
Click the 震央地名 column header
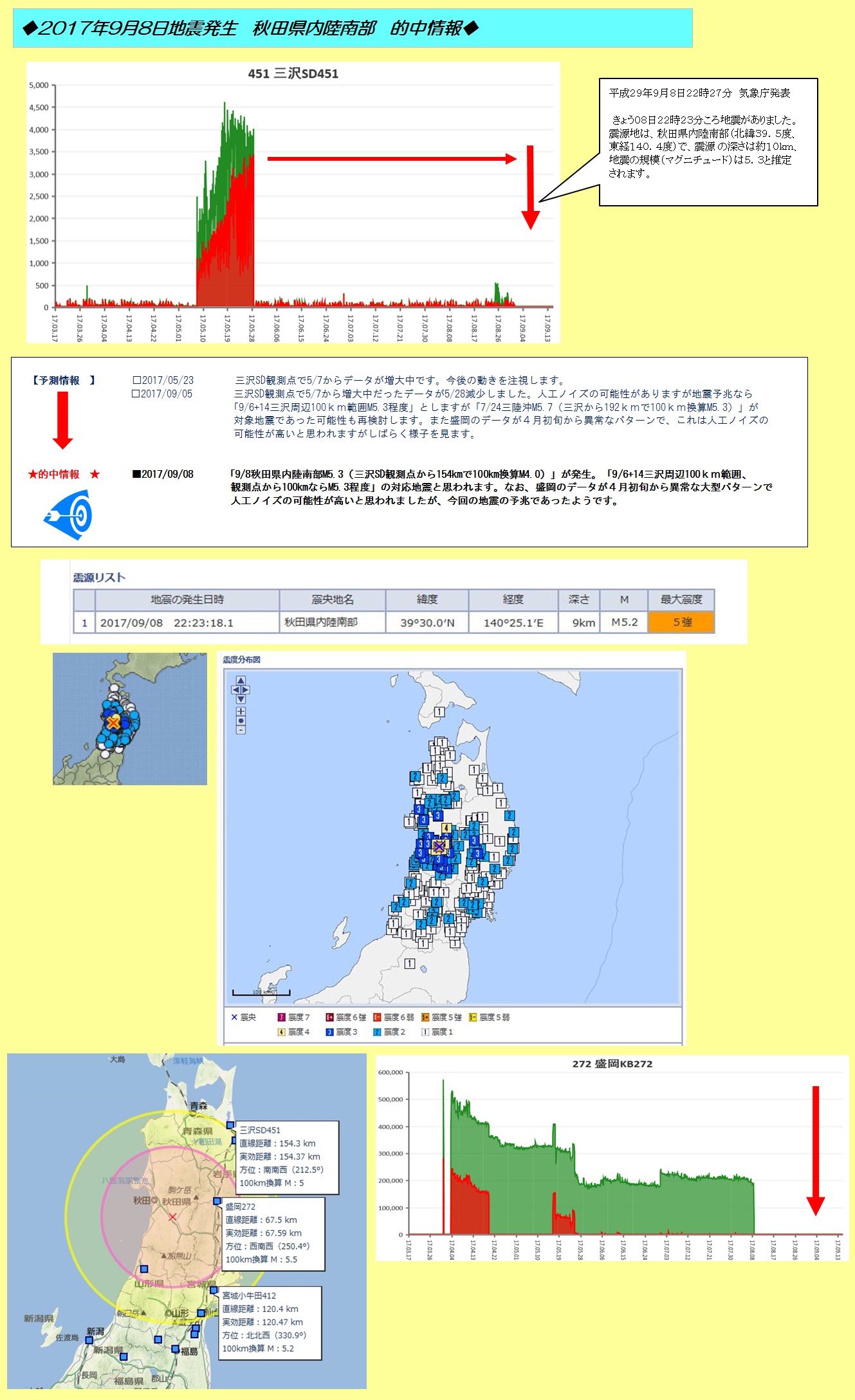[x=333, y=600]
